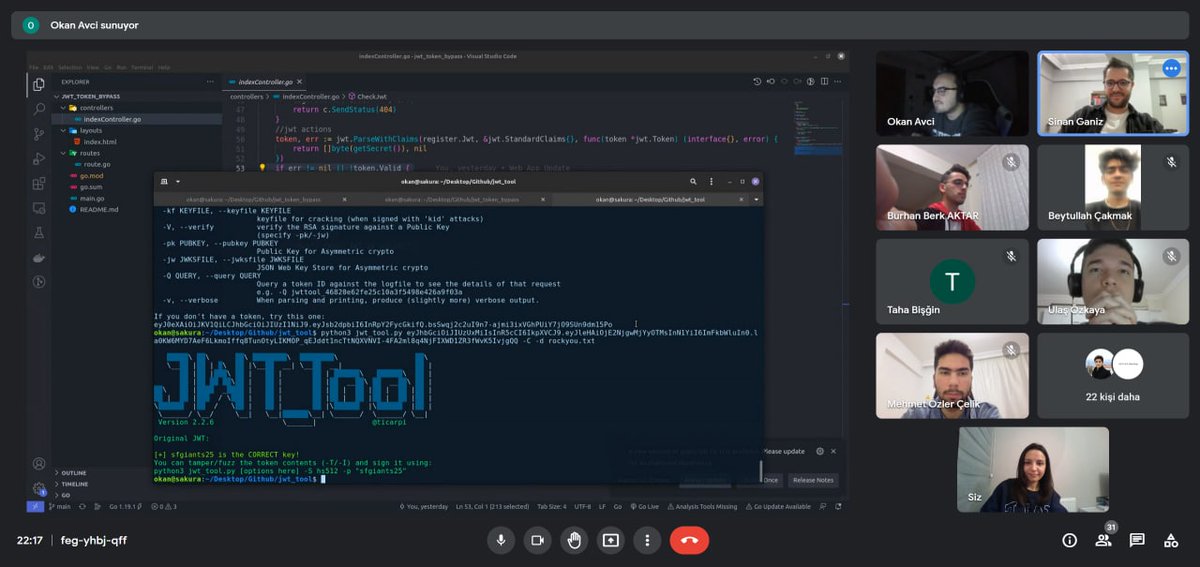Open options on Sinan Ganiz tile
Image resolution: width=1200 pixels, height=567 pixels.
1171,68
